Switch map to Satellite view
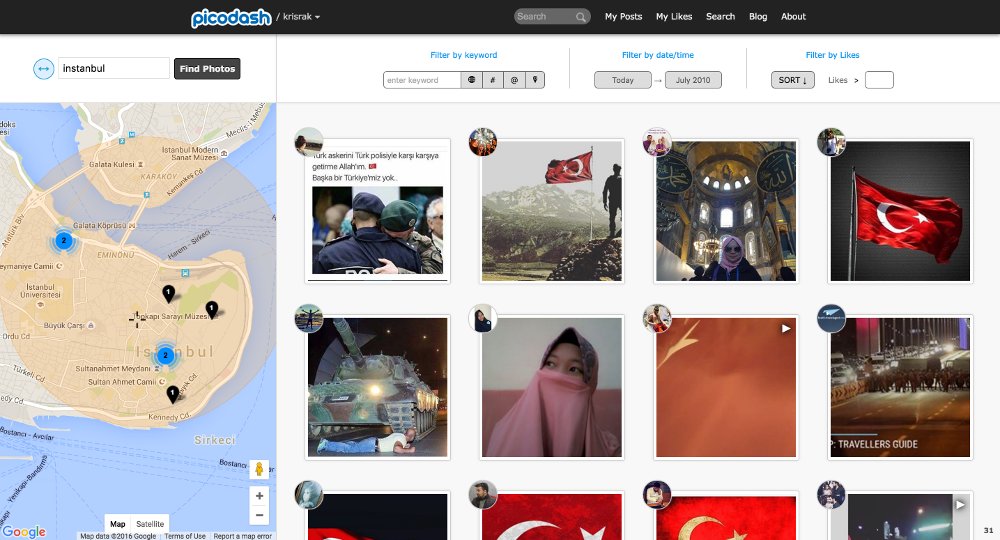Screen dimensions: 1000x540 tap(150, 523)
